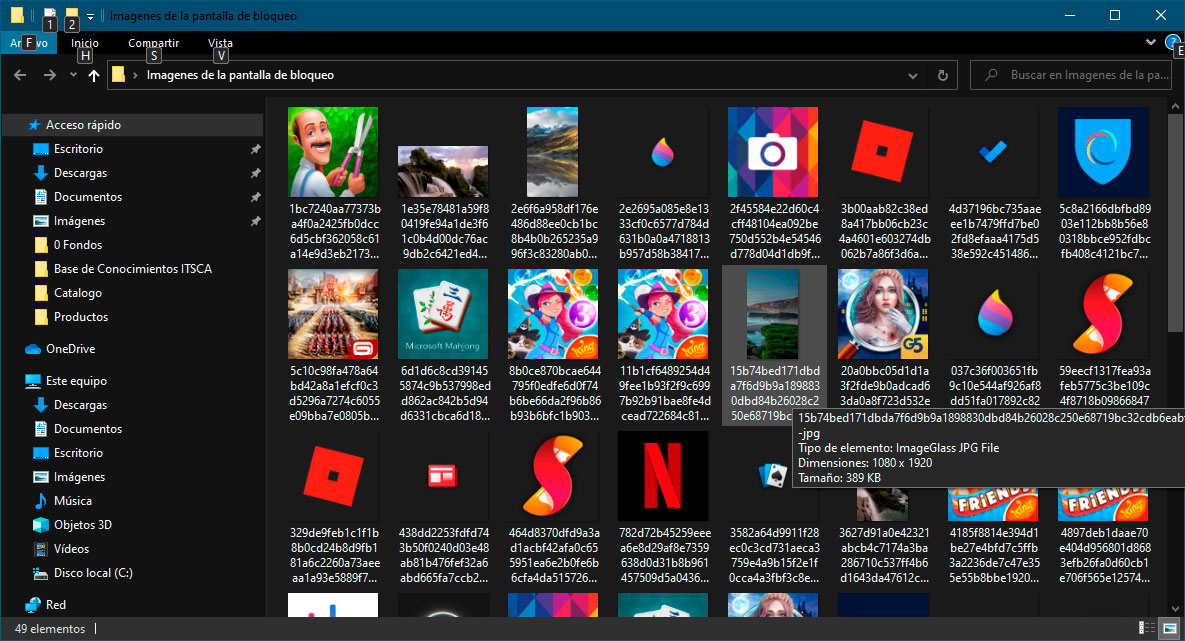Open the Inicio ribbon tab
This screenshot has height=641, width=1185.
click(85, 43)
